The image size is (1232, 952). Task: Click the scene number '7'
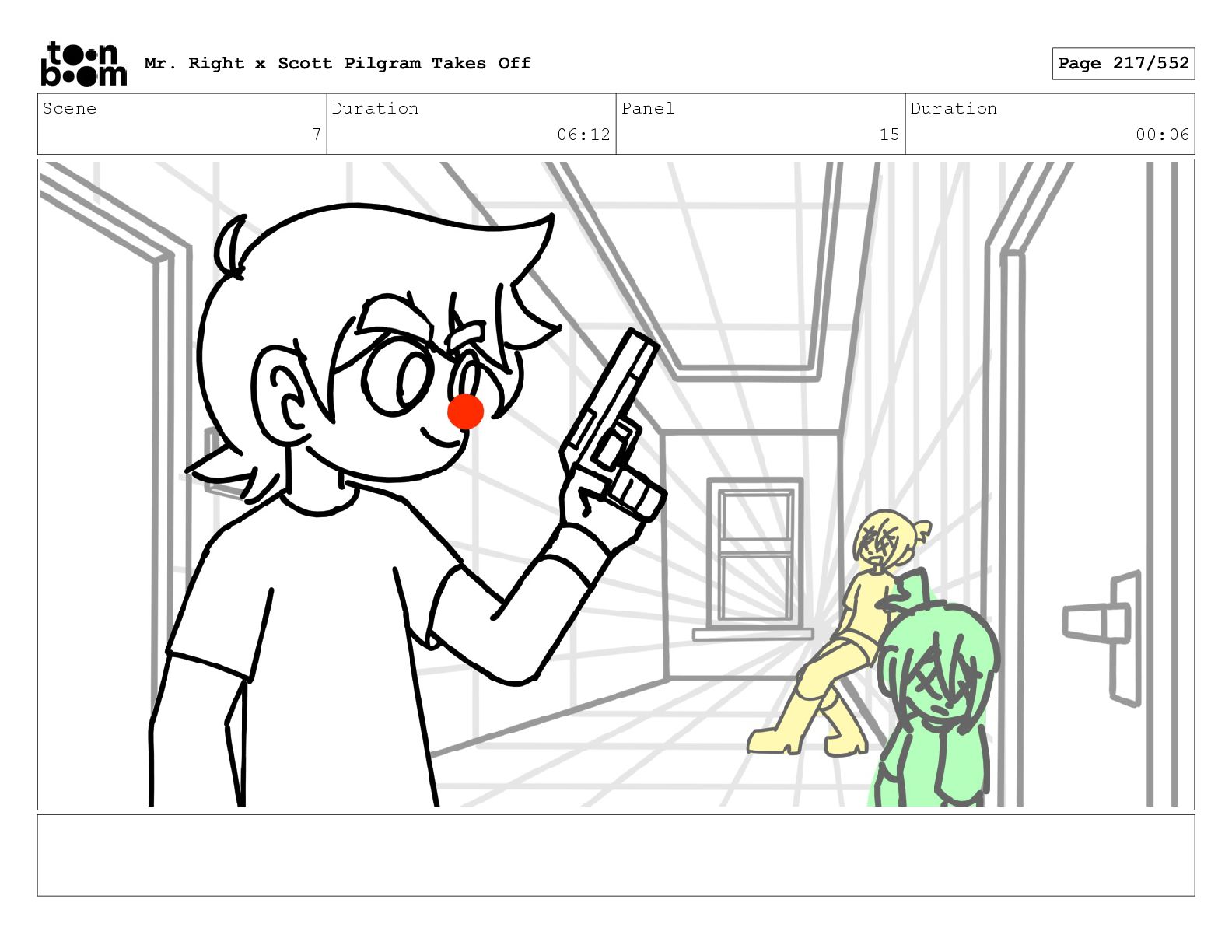[x=316, y=135]
